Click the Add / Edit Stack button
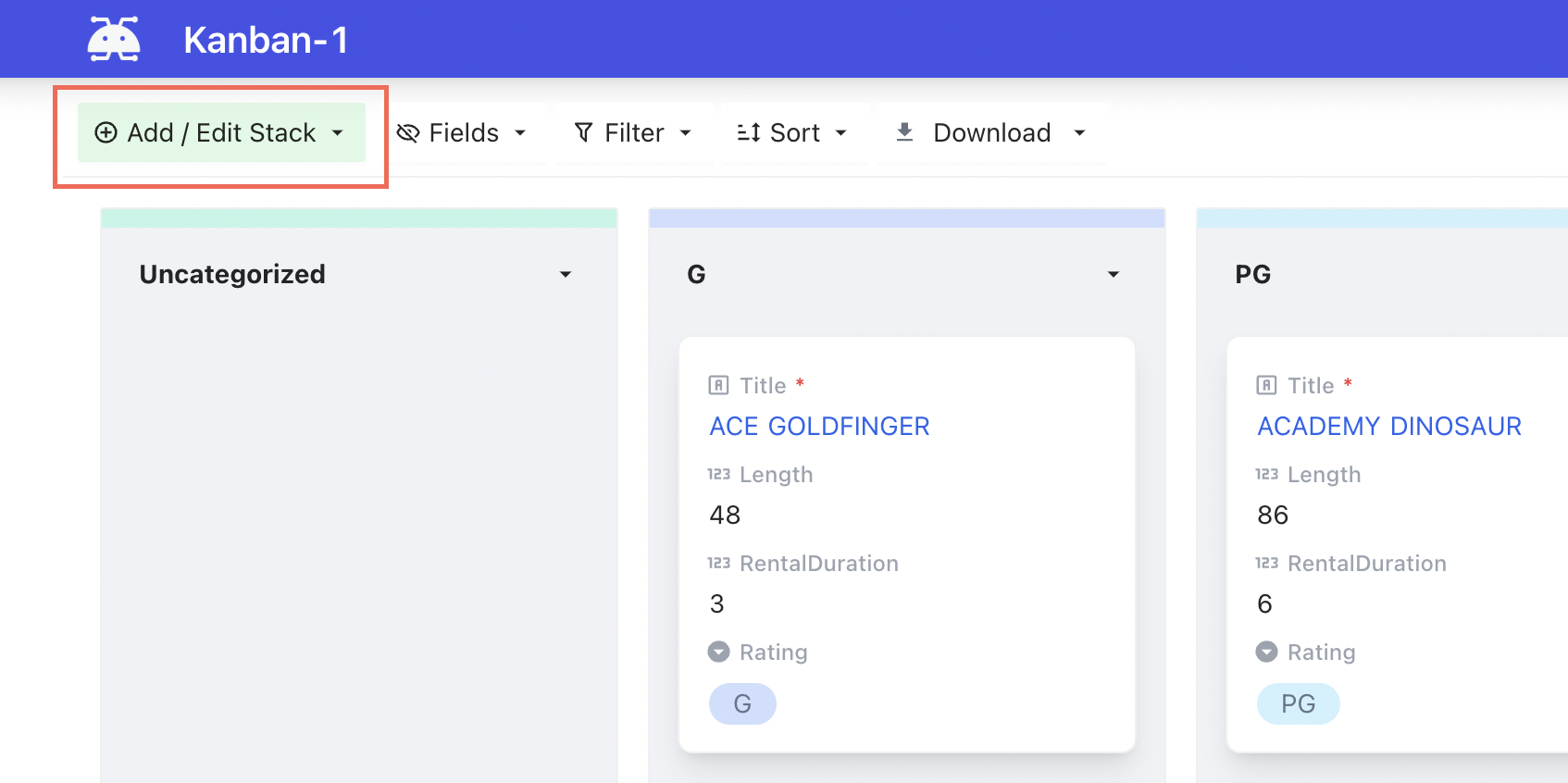Viewport: 1568px width, 783px height. pyautogui.click(x=219, y=132)
